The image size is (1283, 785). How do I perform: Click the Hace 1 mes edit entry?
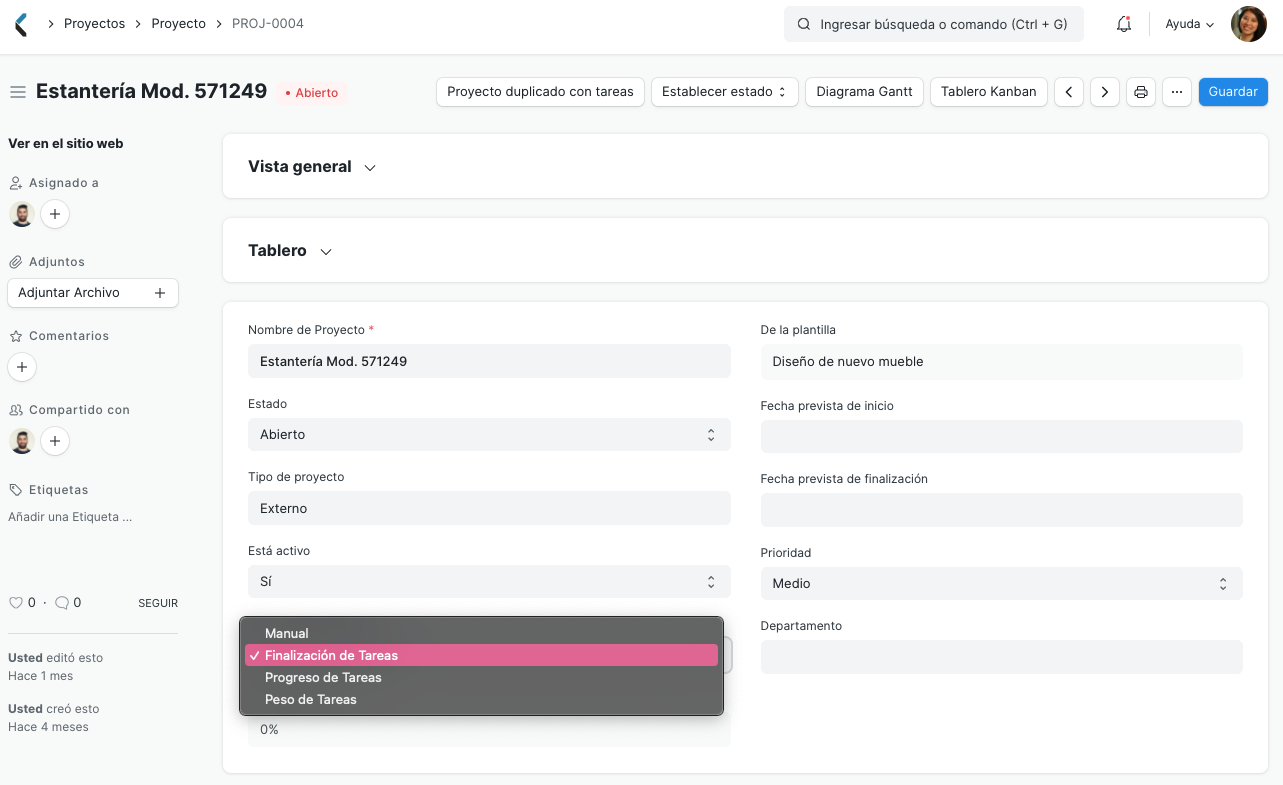pyautogui.click(x=41, y=676)
